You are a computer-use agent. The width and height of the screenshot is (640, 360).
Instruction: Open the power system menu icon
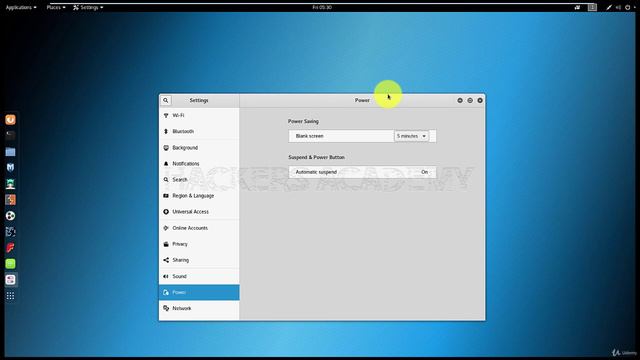(x=628, y=7)
